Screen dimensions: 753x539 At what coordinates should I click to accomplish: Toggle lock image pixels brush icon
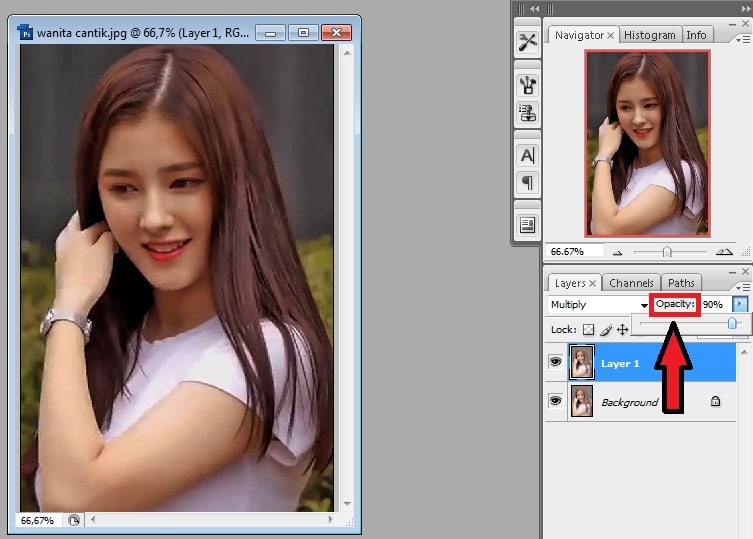pos(605,329)
